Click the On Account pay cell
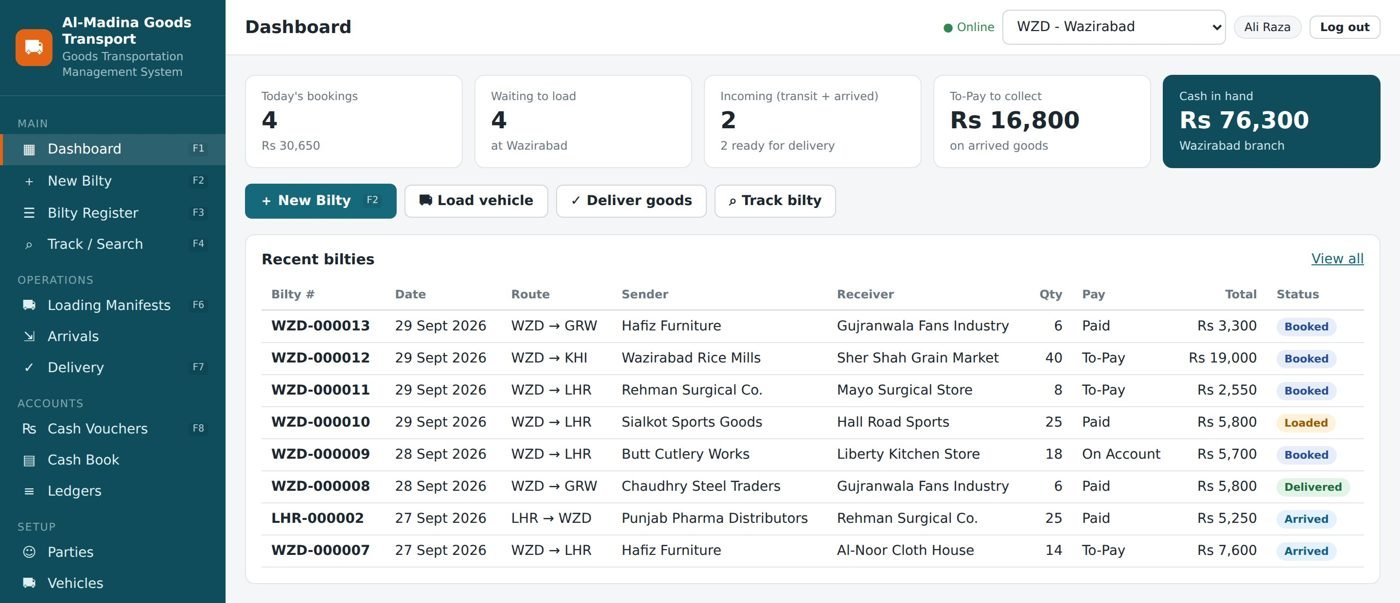Viewport: 1400px width, 603px height. [1121, 454]
